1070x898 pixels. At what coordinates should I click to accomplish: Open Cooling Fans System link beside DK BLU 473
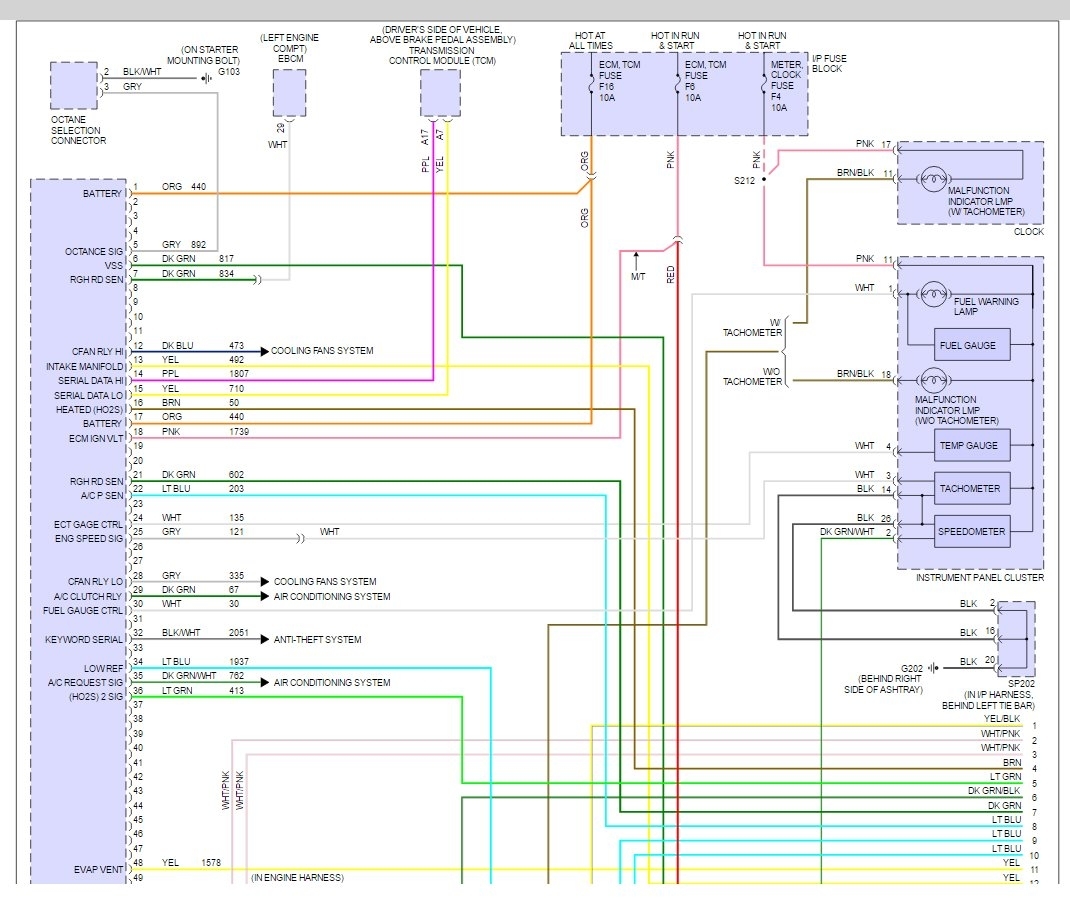coord(322,352)
